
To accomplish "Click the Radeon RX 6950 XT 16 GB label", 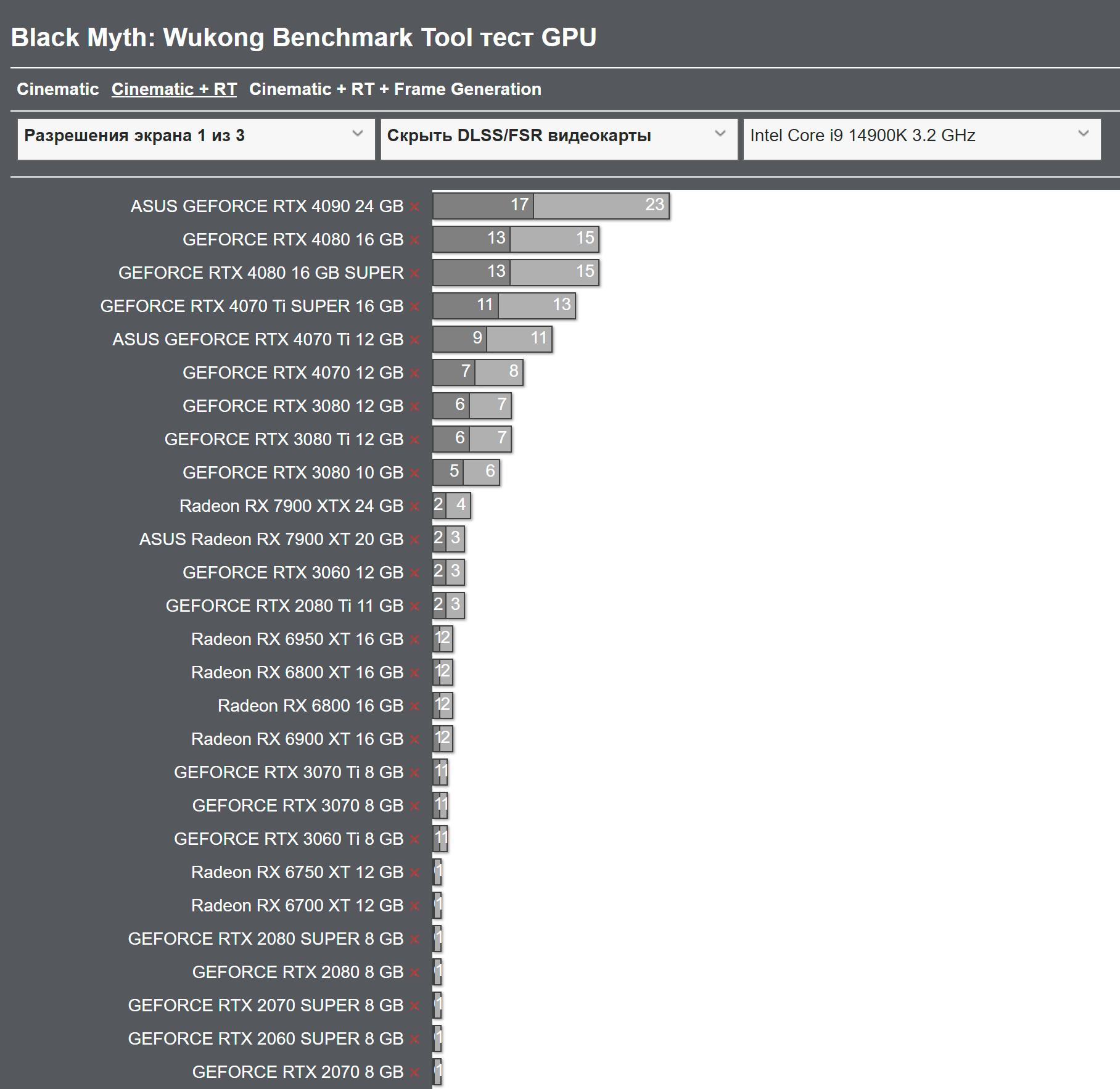I will [297, 639].
